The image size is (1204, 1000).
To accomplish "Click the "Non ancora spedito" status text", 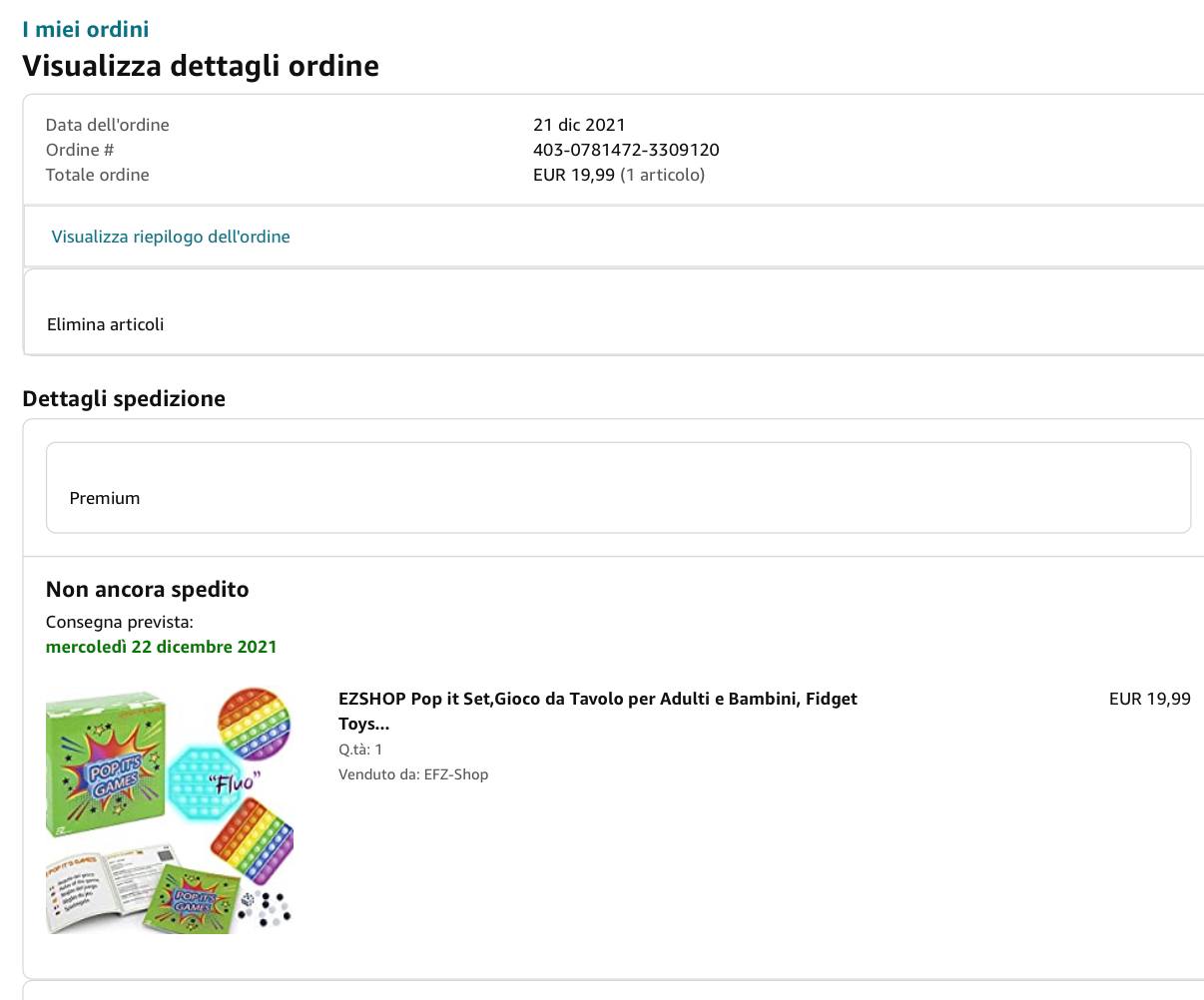I will coord(148,589).
